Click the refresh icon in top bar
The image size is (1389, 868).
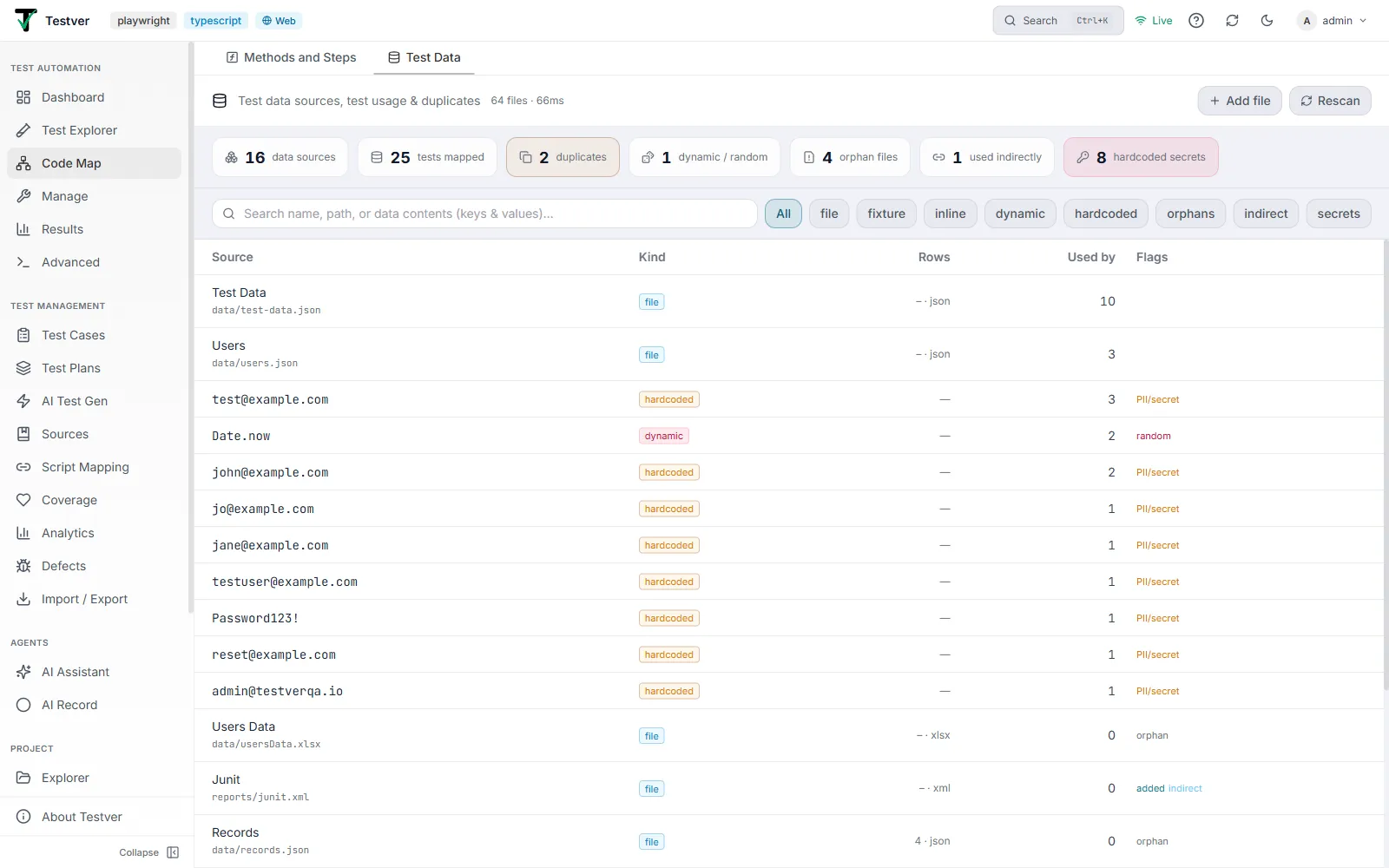pyautogui.click(x=1232, y=21)
